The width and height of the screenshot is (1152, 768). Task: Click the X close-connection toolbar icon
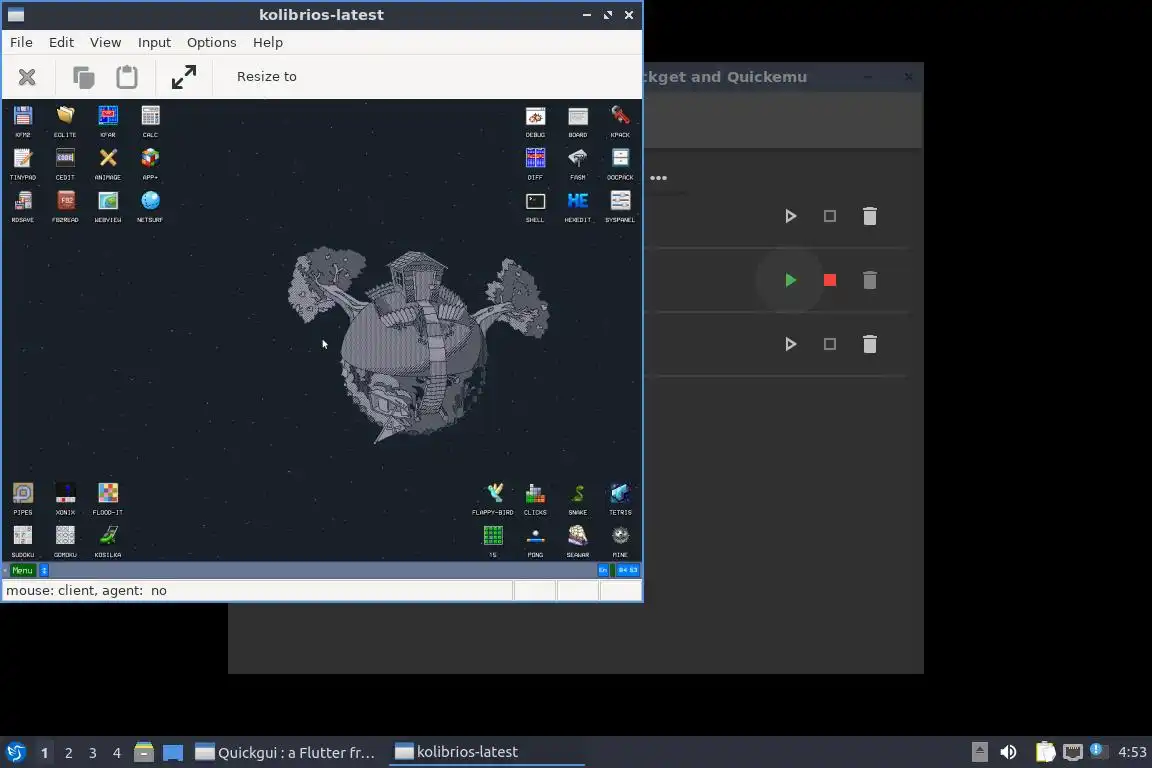click(x=27, y=77)
